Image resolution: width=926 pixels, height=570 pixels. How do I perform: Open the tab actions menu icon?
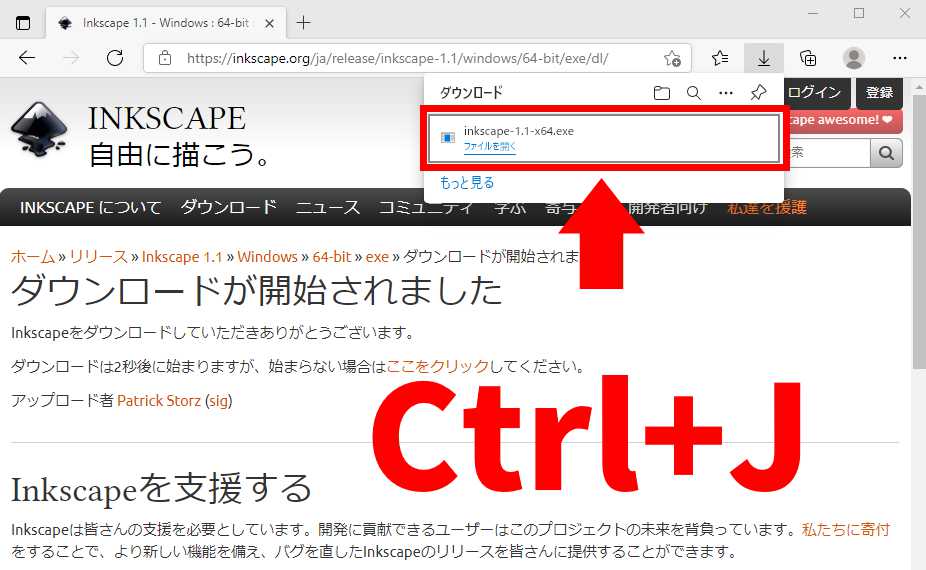(22, 23)
